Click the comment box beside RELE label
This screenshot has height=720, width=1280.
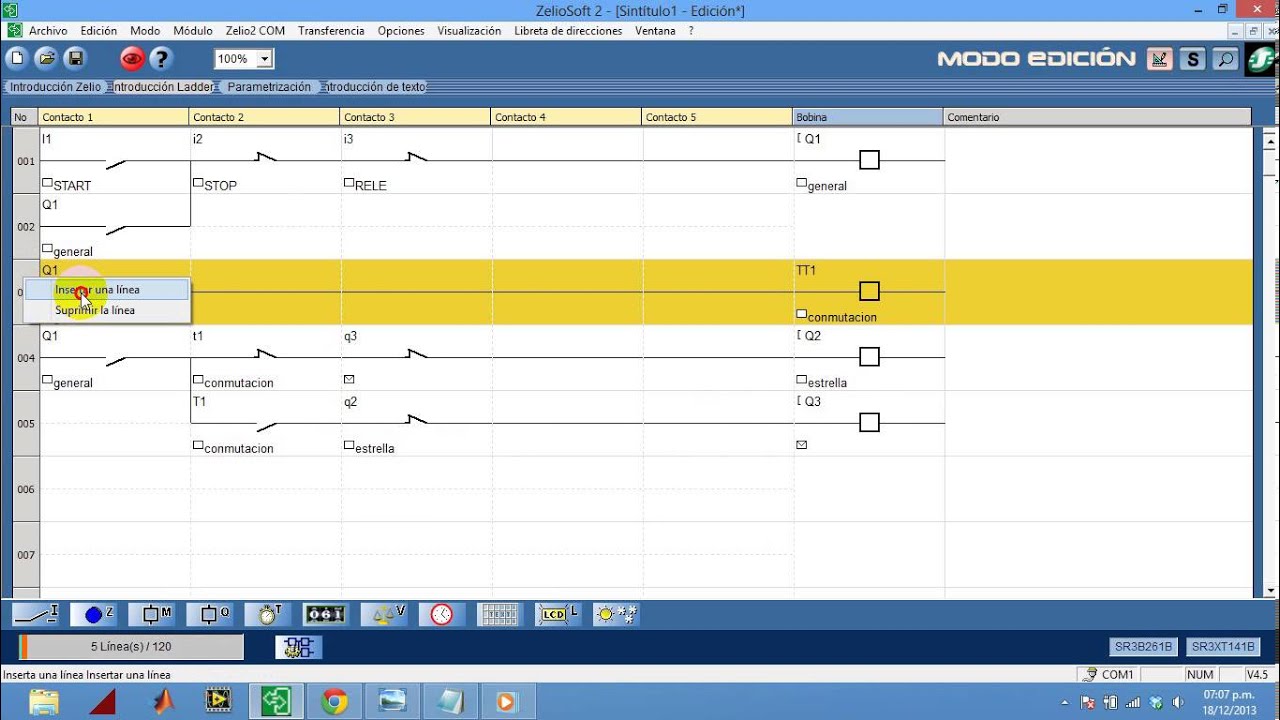click(349, 183)
